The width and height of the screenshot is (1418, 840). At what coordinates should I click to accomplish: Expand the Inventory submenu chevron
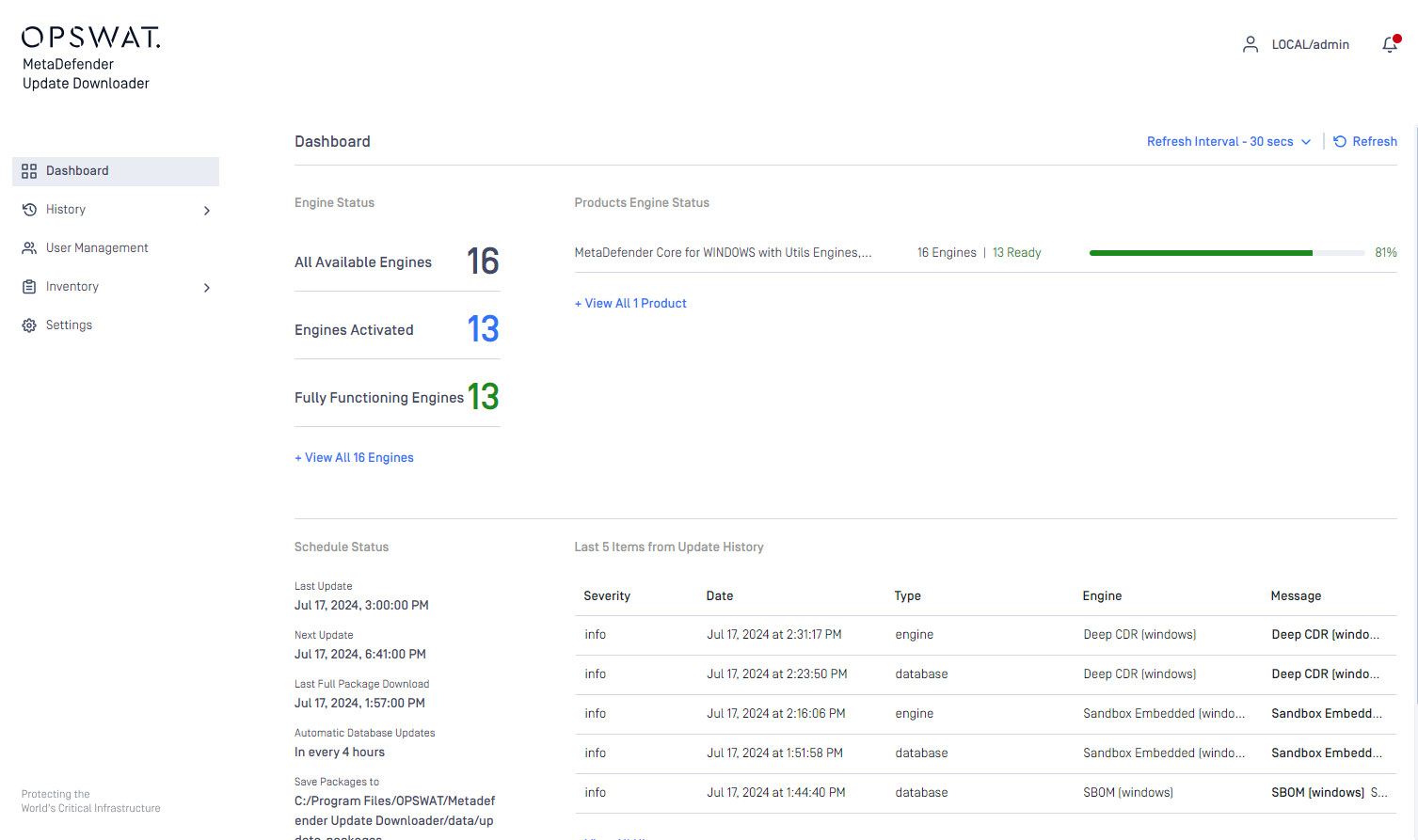(x=207, y=288)
